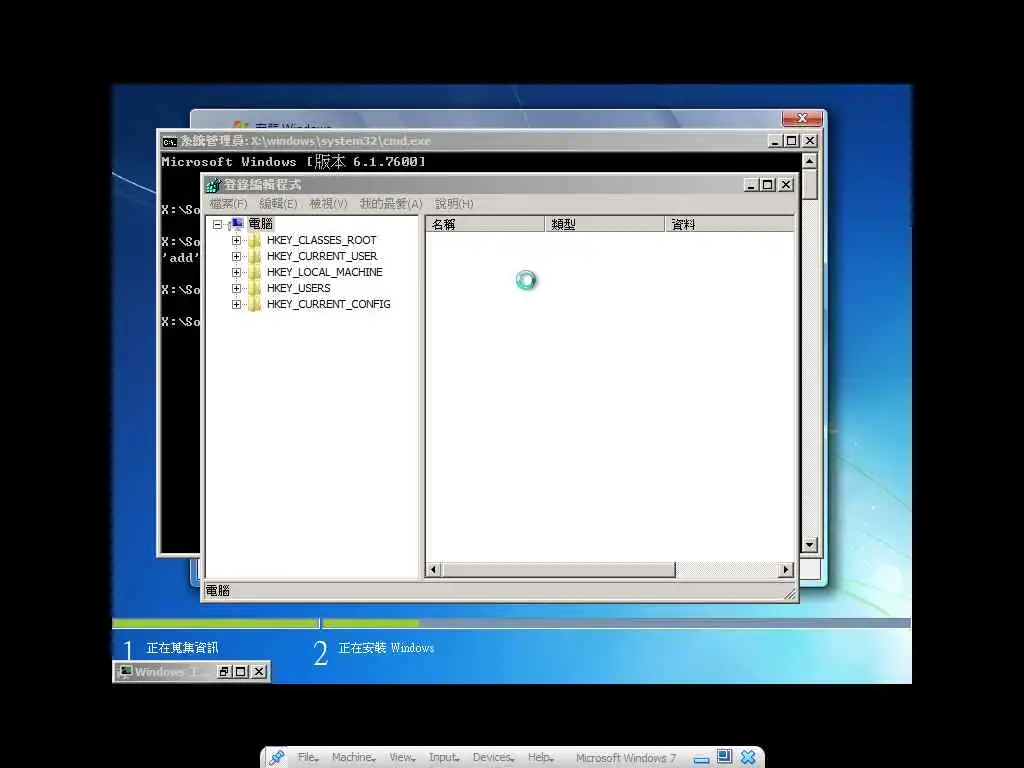Click the HKEY_LOCAL_MACHINE folder icon
The image size is (1024, 768).
point(255,272)
